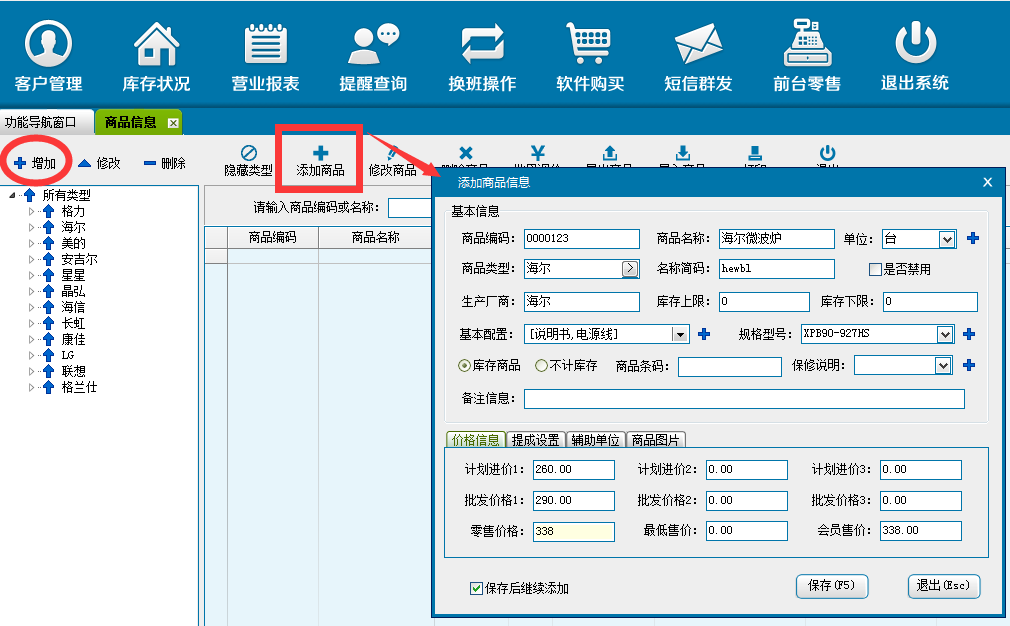Open the 库存状况 inventory status icon
Image resolution: width=1010 pixels, height=626 pixels.
[156, 45]
